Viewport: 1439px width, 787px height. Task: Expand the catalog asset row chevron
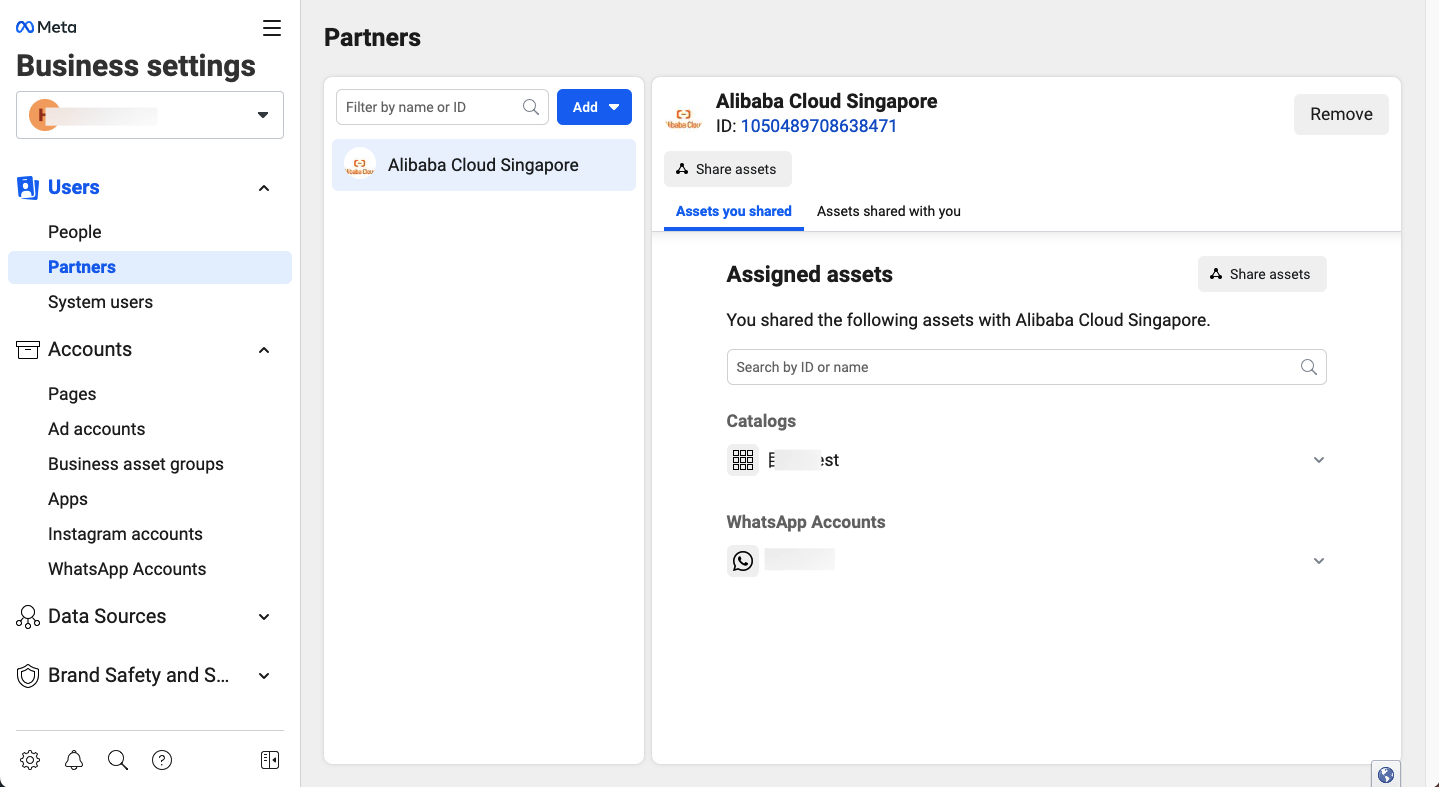[x=1318, y=460]
